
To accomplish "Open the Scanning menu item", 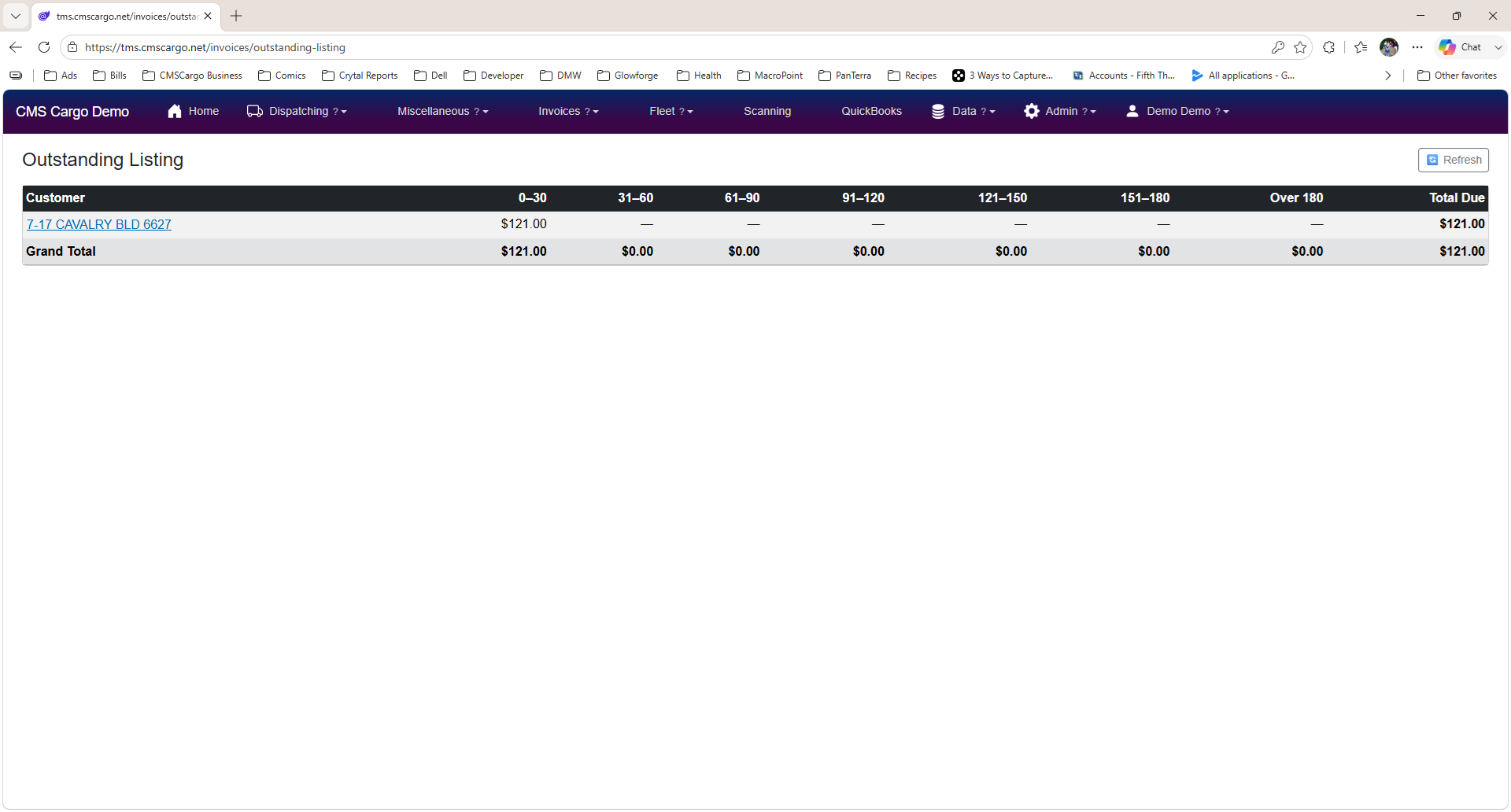I will click(767, 111).
